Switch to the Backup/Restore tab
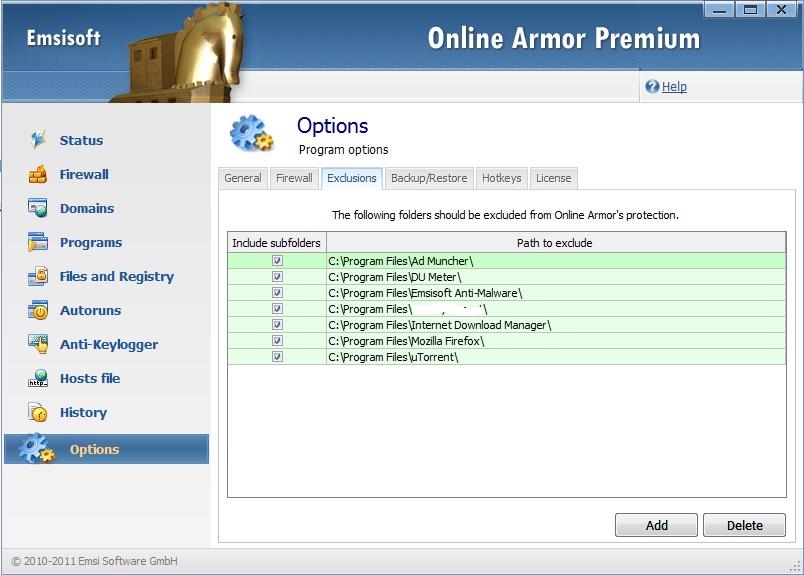Image resolution: width=804 pixels, height=575 pixels. click(x=429, y=178)
